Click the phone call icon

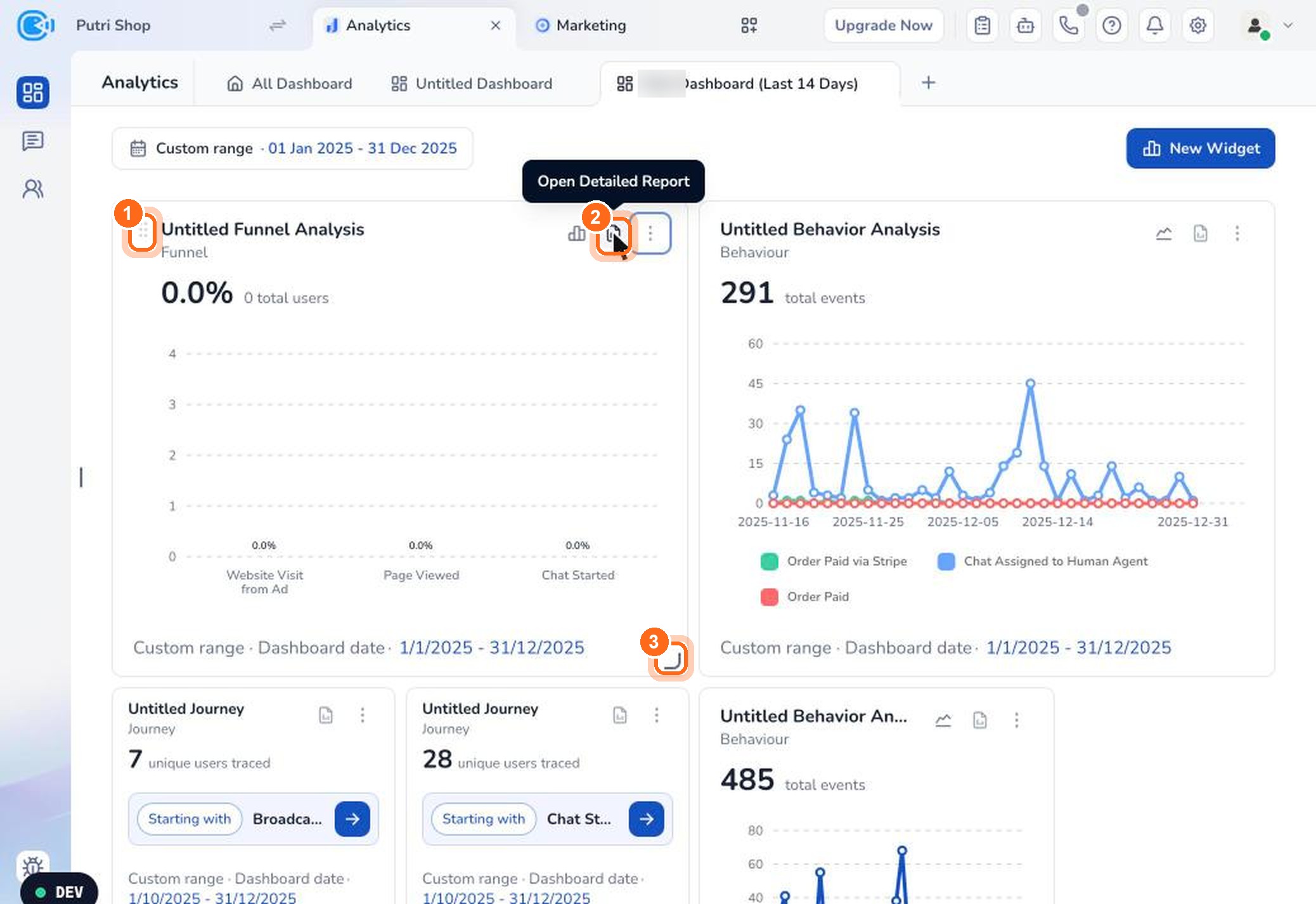pos(1068,25)
